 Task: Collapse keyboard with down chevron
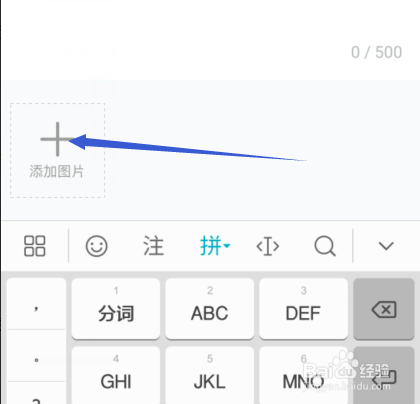click(x=386, y=246)
